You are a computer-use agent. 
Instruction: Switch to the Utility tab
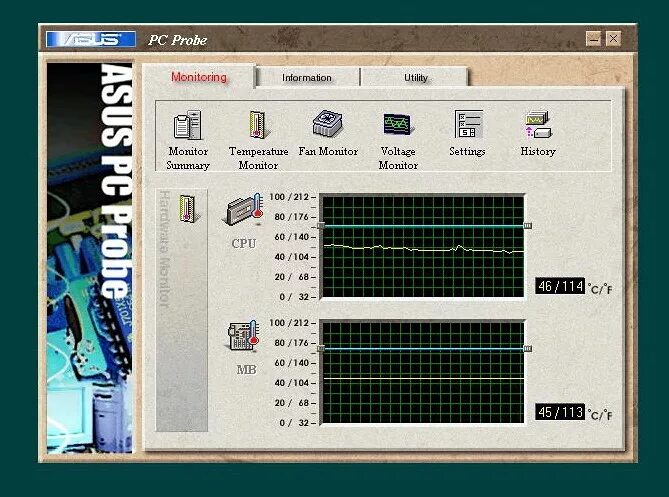[x=416, y=78]
